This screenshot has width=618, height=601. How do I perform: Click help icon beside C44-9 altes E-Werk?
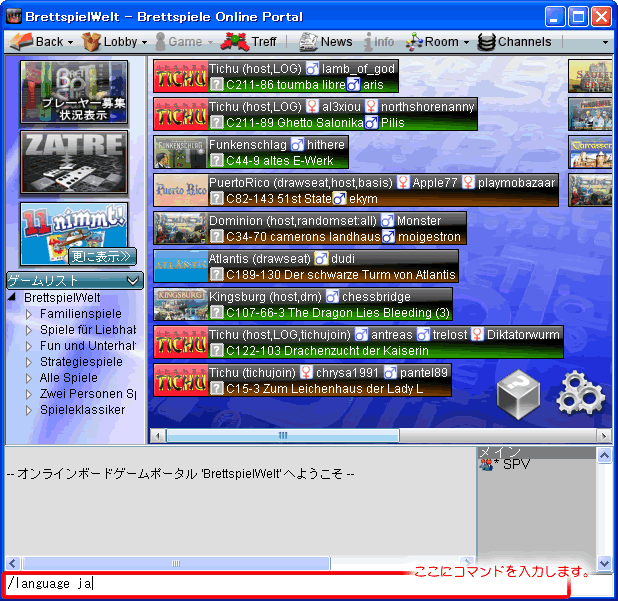click(x=216, y=160)
